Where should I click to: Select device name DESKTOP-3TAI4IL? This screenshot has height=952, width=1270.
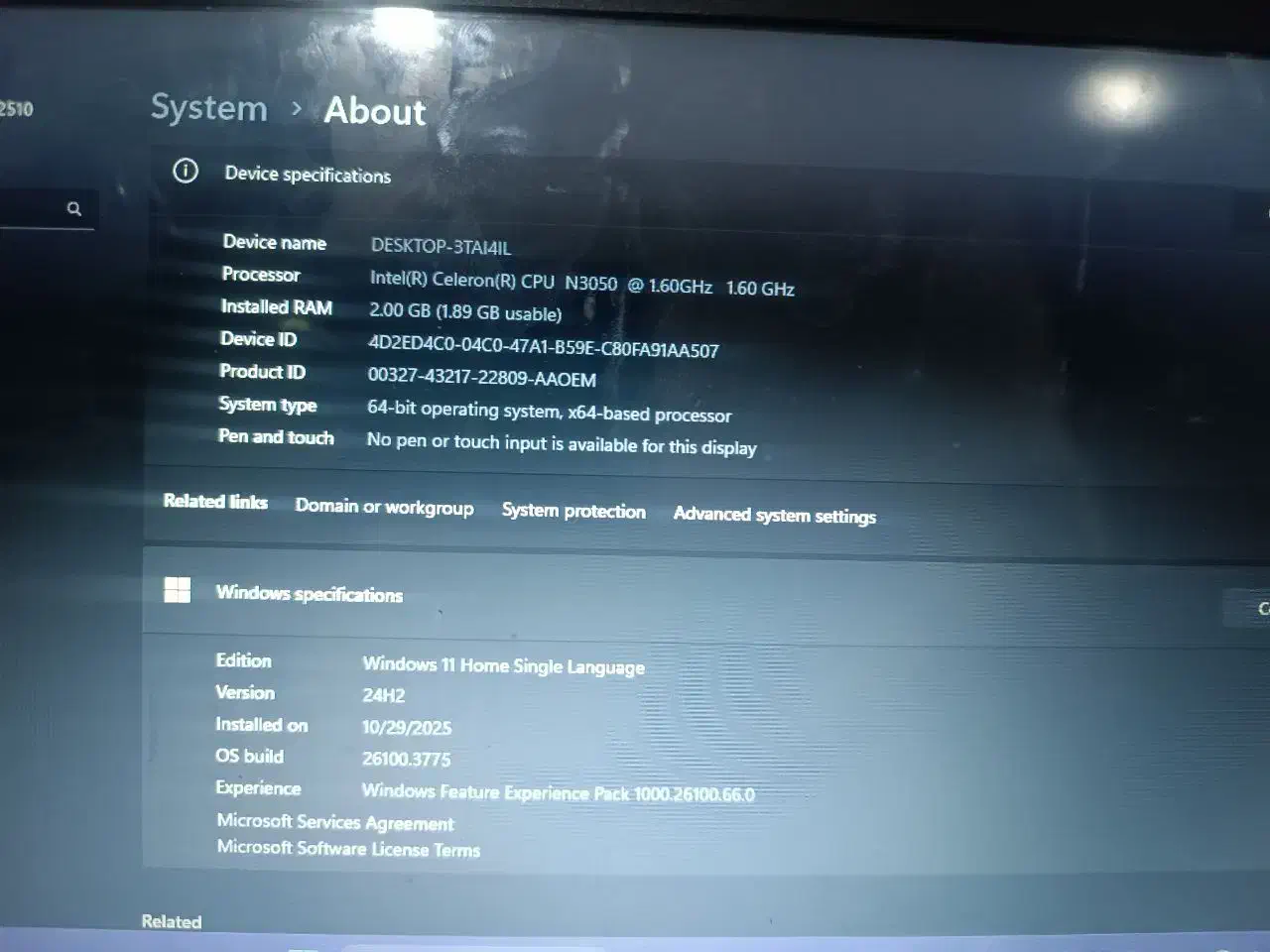click(x=441, y=247)
